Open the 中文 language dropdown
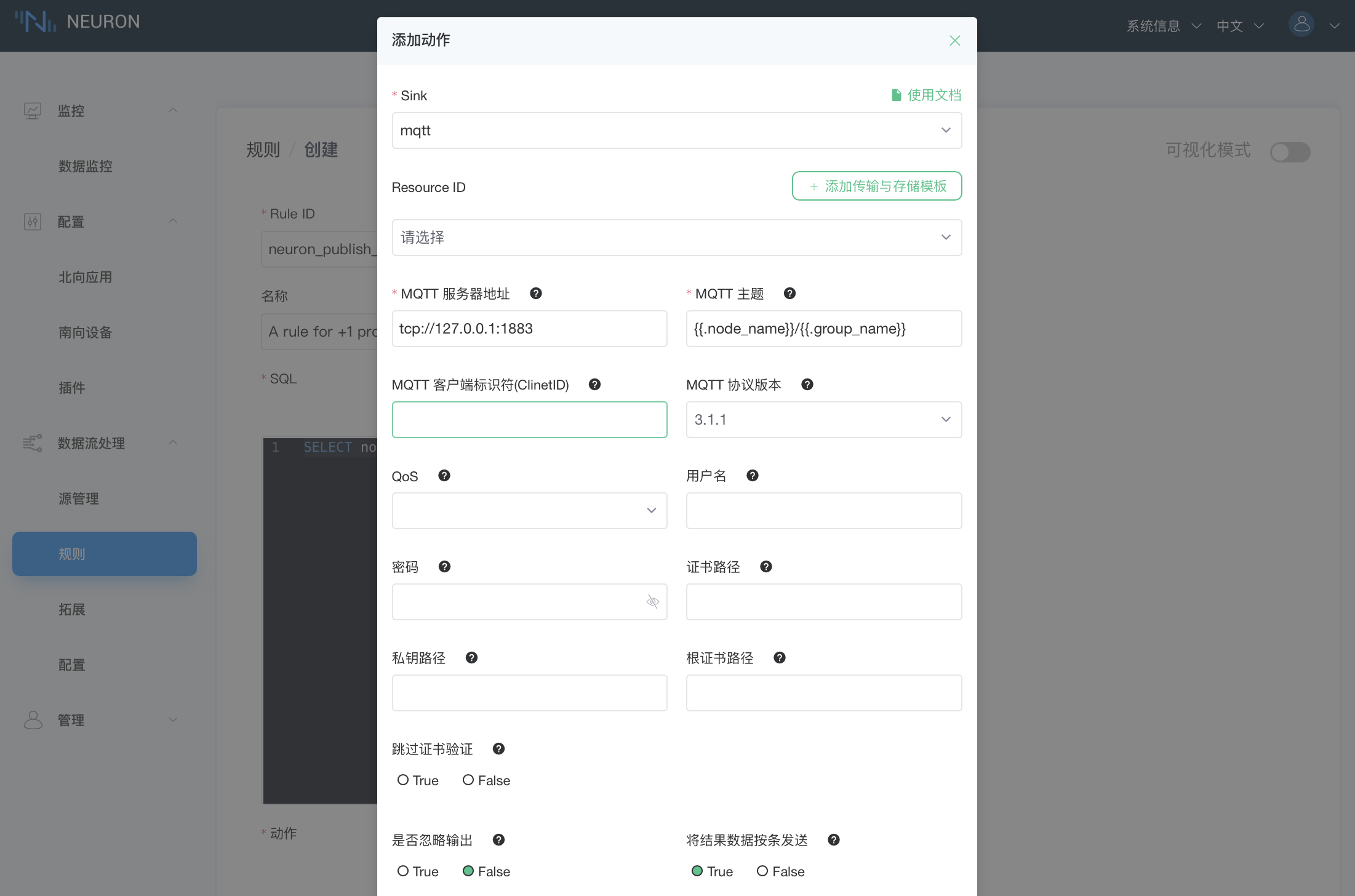1355x896 pixels. pos(1240,26)
